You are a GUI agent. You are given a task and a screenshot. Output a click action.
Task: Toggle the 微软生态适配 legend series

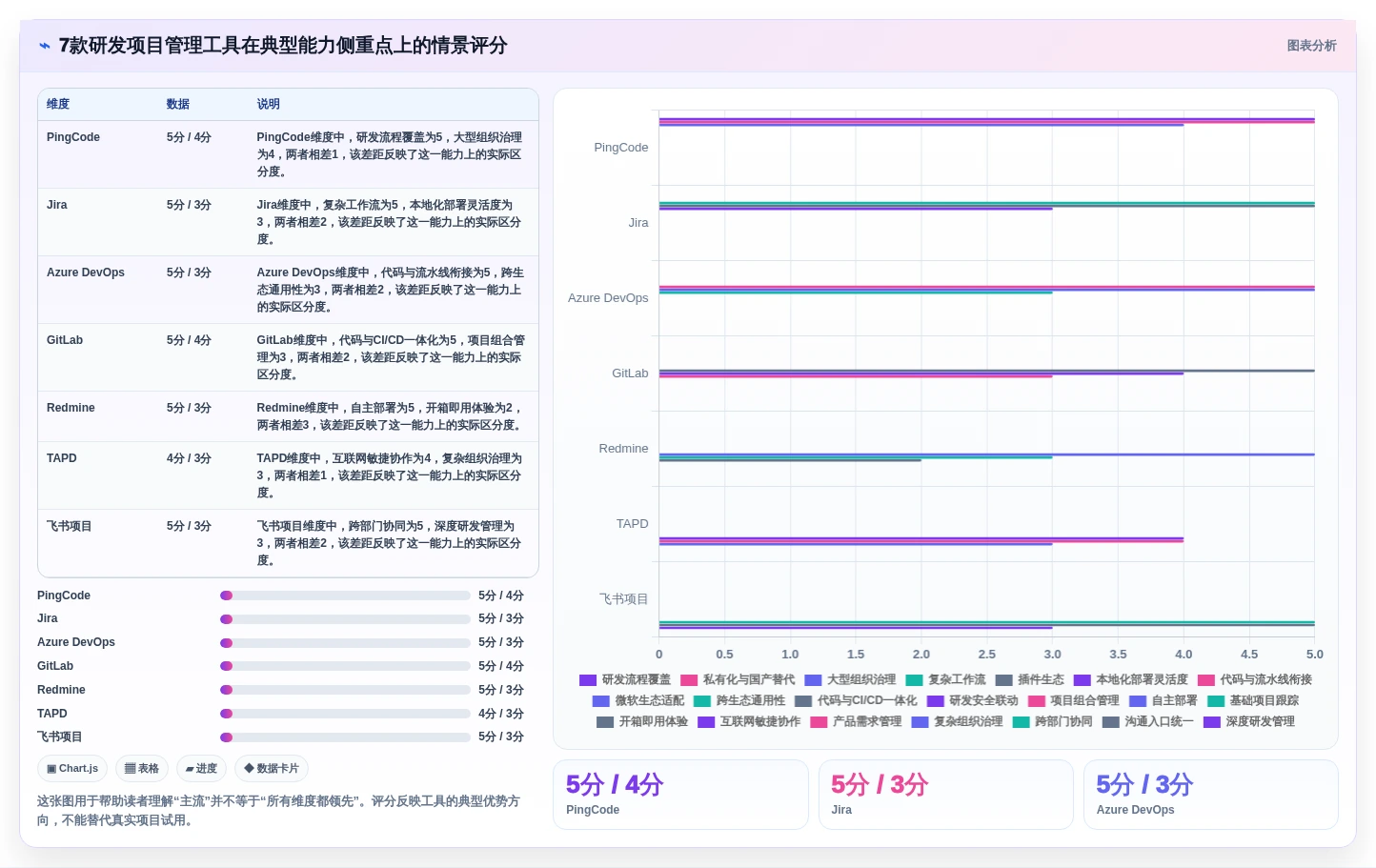[x=638, y=701]
